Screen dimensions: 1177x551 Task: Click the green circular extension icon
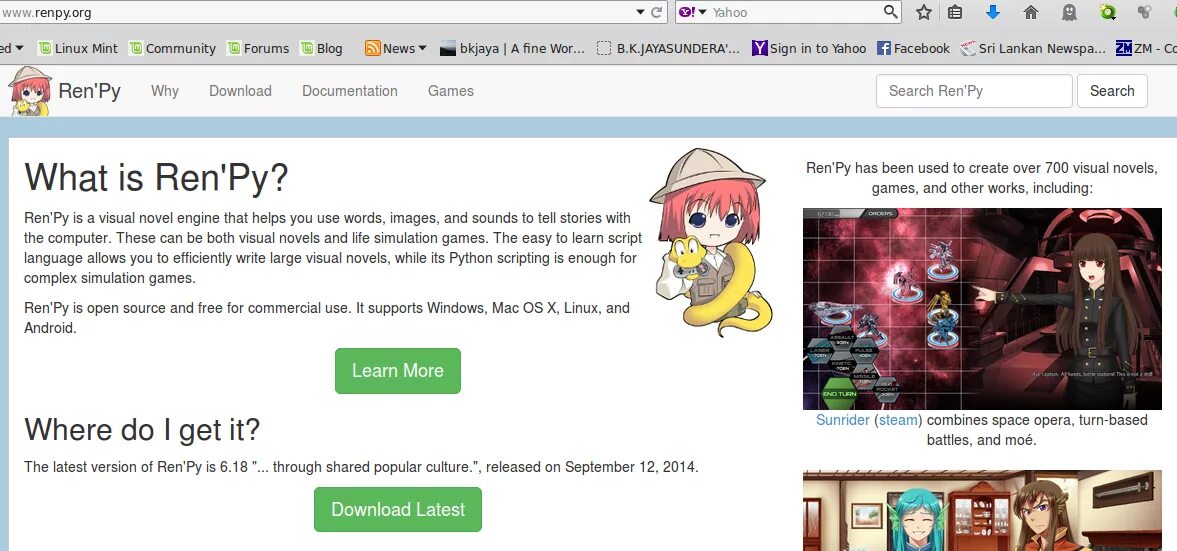(1107, 12)
